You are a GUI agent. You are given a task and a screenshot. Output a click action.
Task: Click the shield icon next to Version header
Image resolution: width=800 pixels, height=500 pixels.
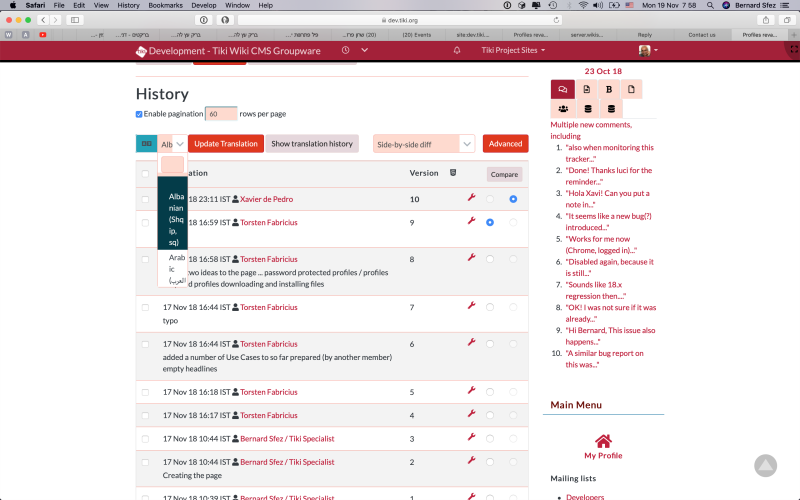(453, 172)
